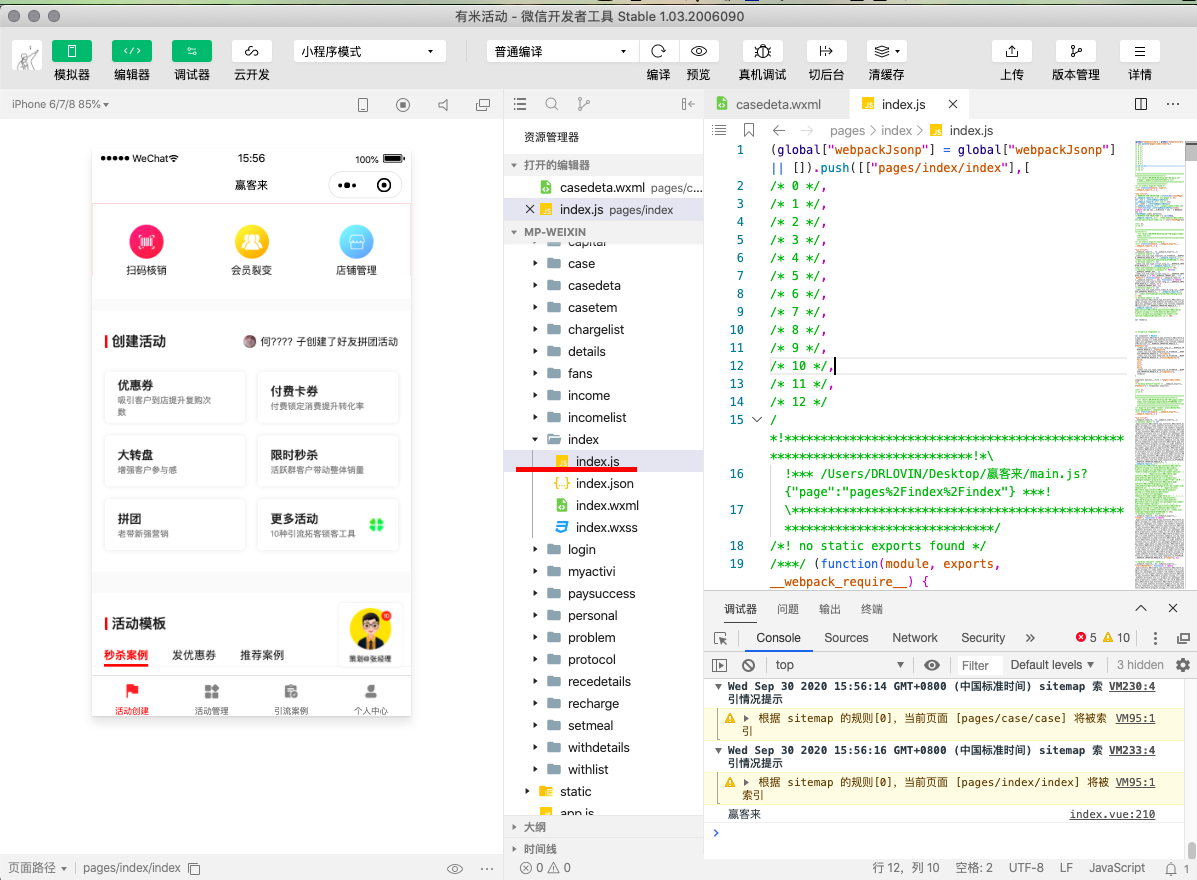1197x880 pixels.
Task: Switch to the 终端 terminal tab
Action: [x=872, y=609]
